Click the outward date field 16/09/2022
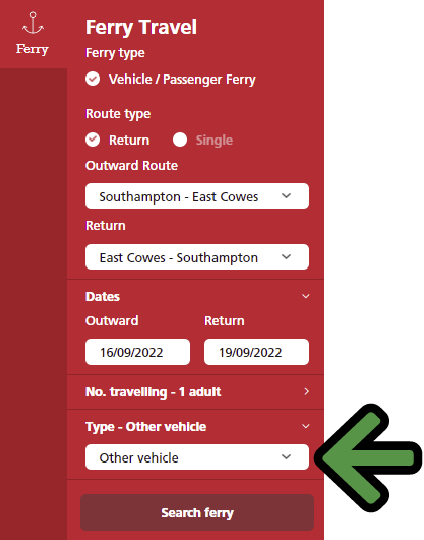 pyautogui.click(x=137, y=352)
